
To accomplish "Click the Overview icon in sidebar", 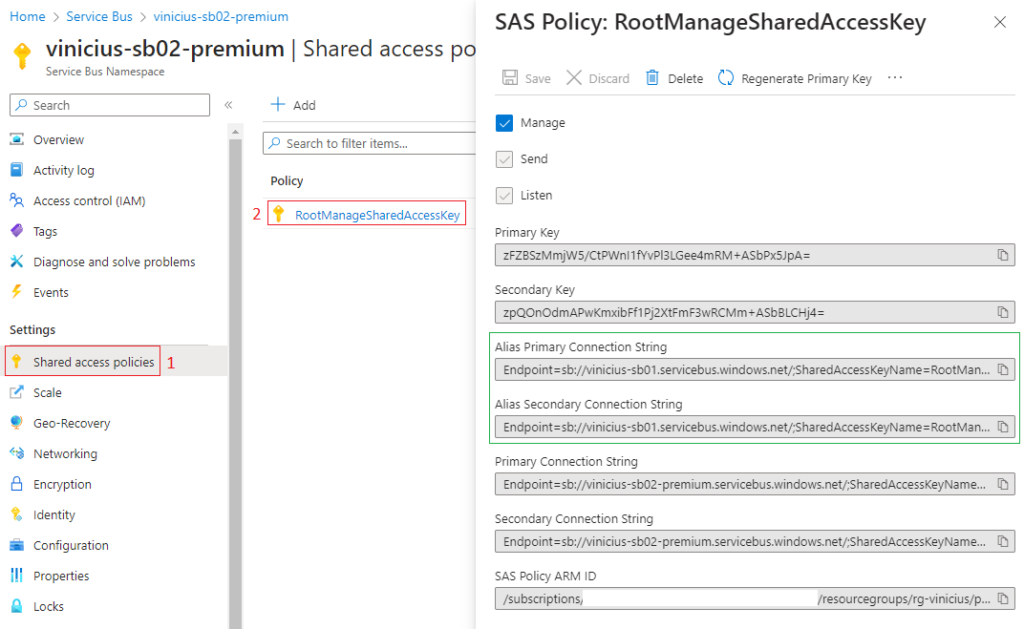I will click(x=17, y=139).
